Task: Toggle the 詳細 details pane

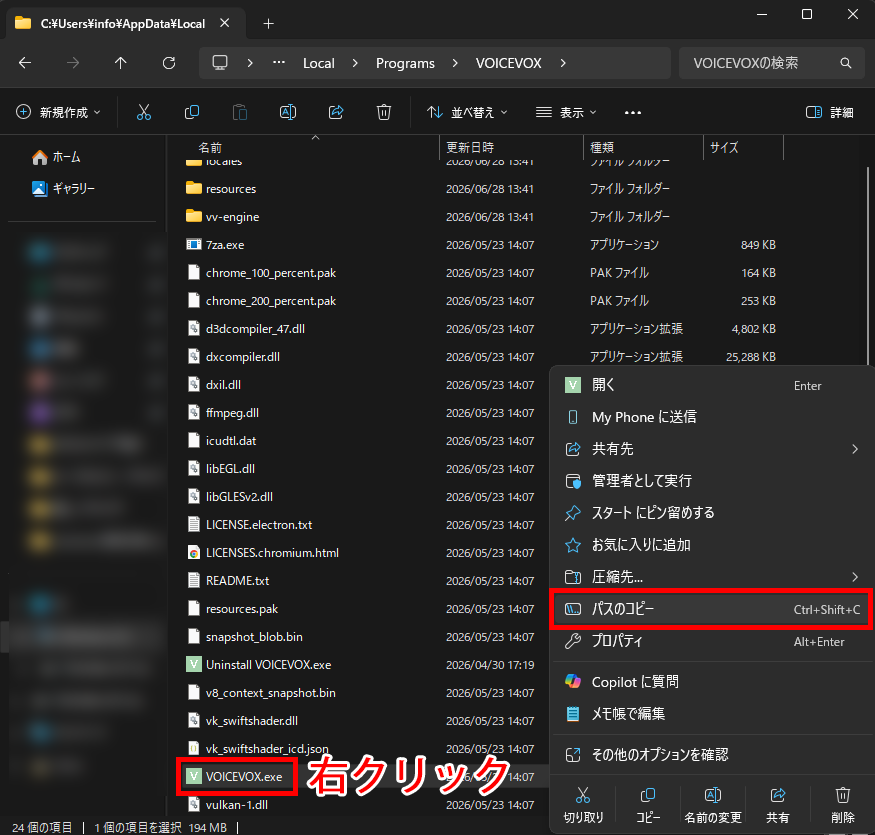Action: point(830,113)
